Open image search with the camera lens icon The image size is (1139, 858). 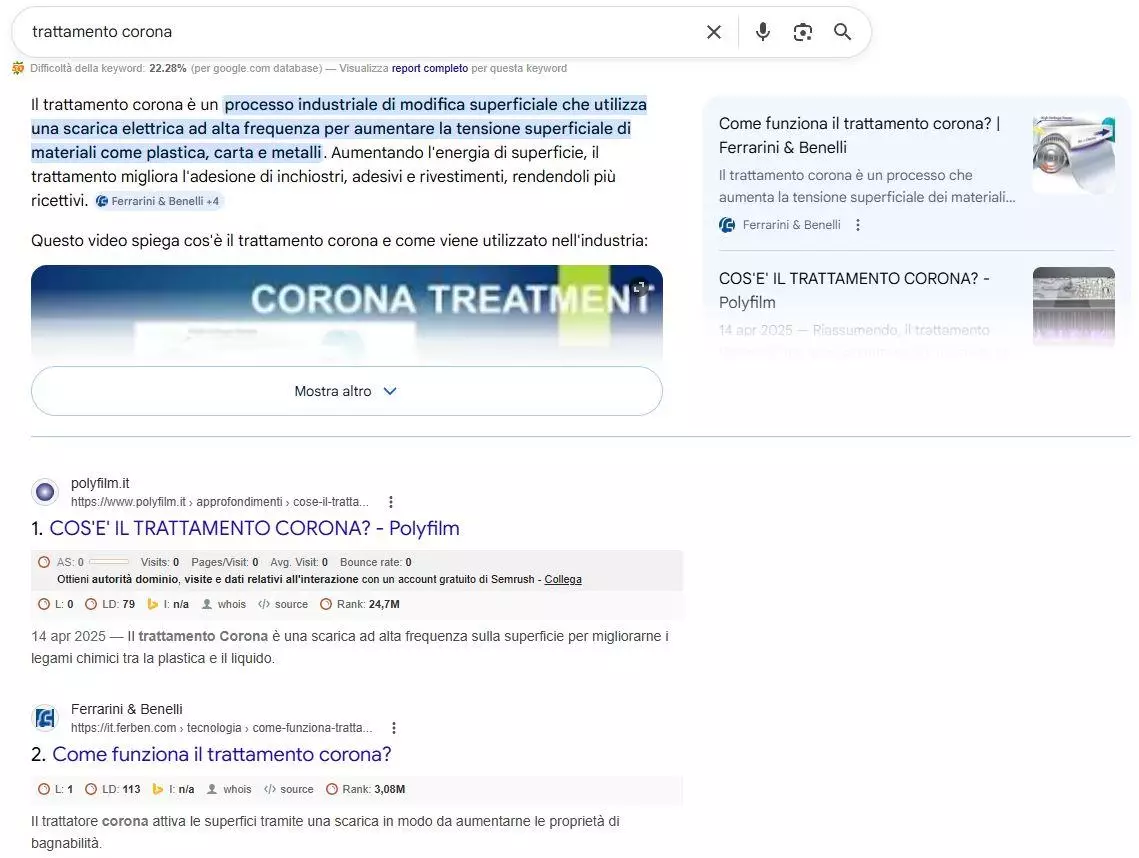[x=803, y=32]
